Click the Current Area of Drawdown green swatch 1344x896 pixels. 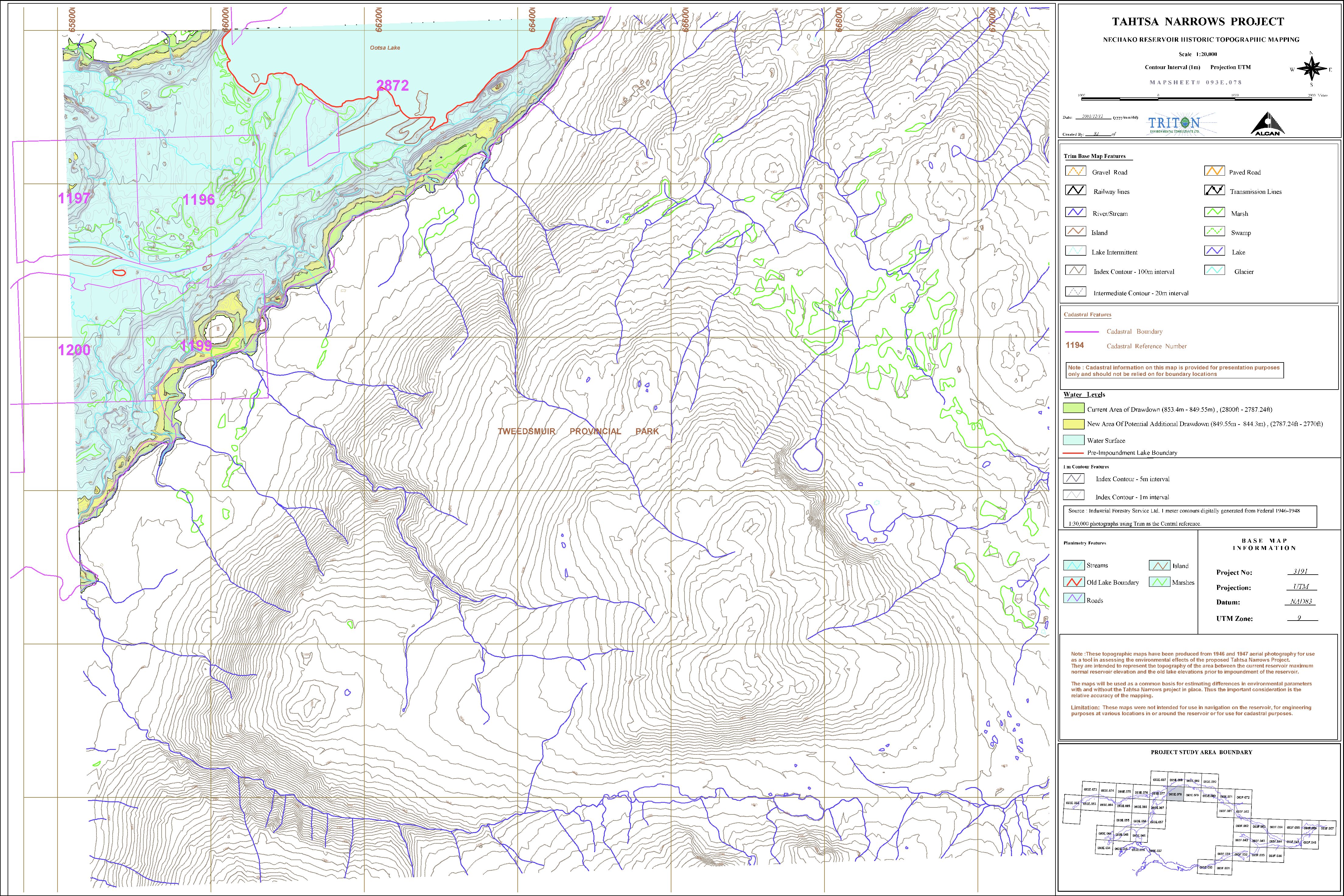click(x=1073, y=408)
